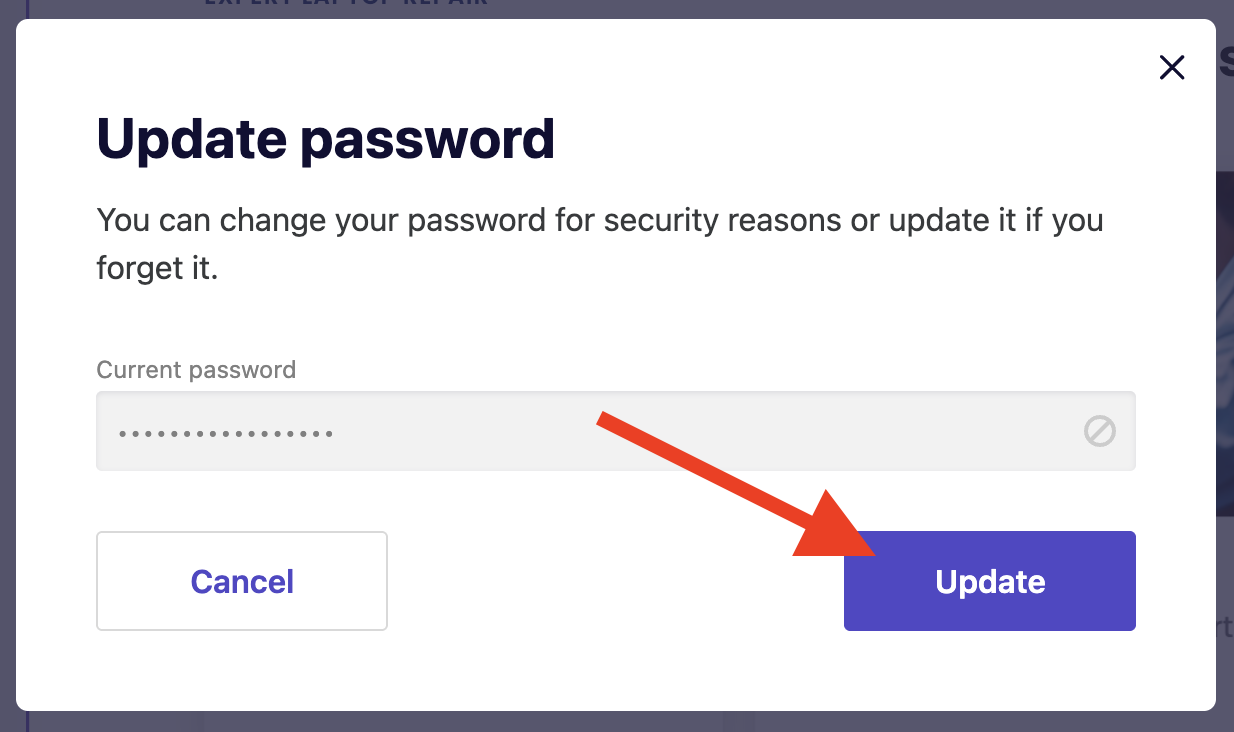Screen dimensions: 1234x732
Task: Focus the Current password input field
Action: pos(600,431)
